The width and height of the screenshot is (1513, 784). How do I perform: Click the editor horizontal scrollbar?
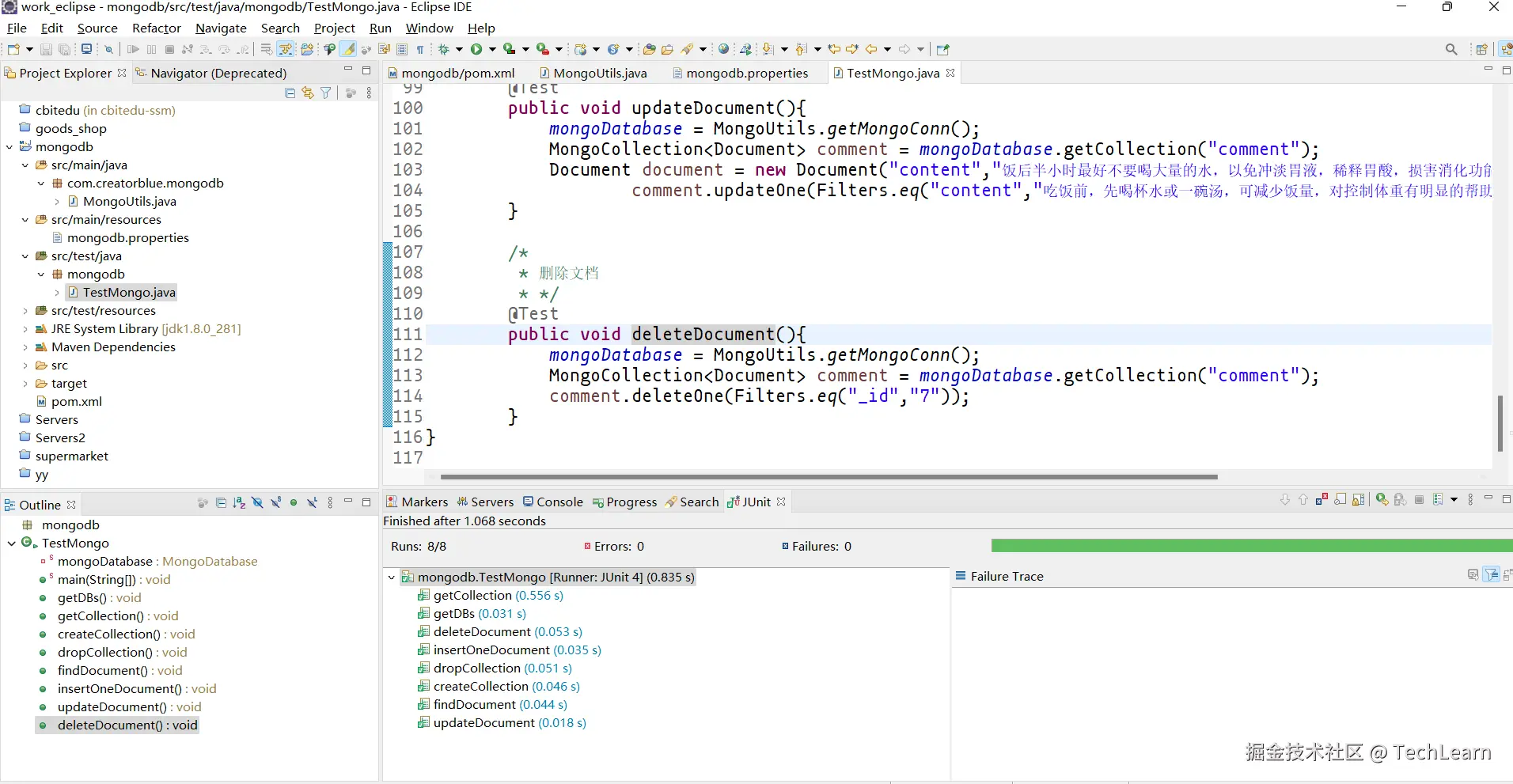pyautogui.click(x=828, y=477)
